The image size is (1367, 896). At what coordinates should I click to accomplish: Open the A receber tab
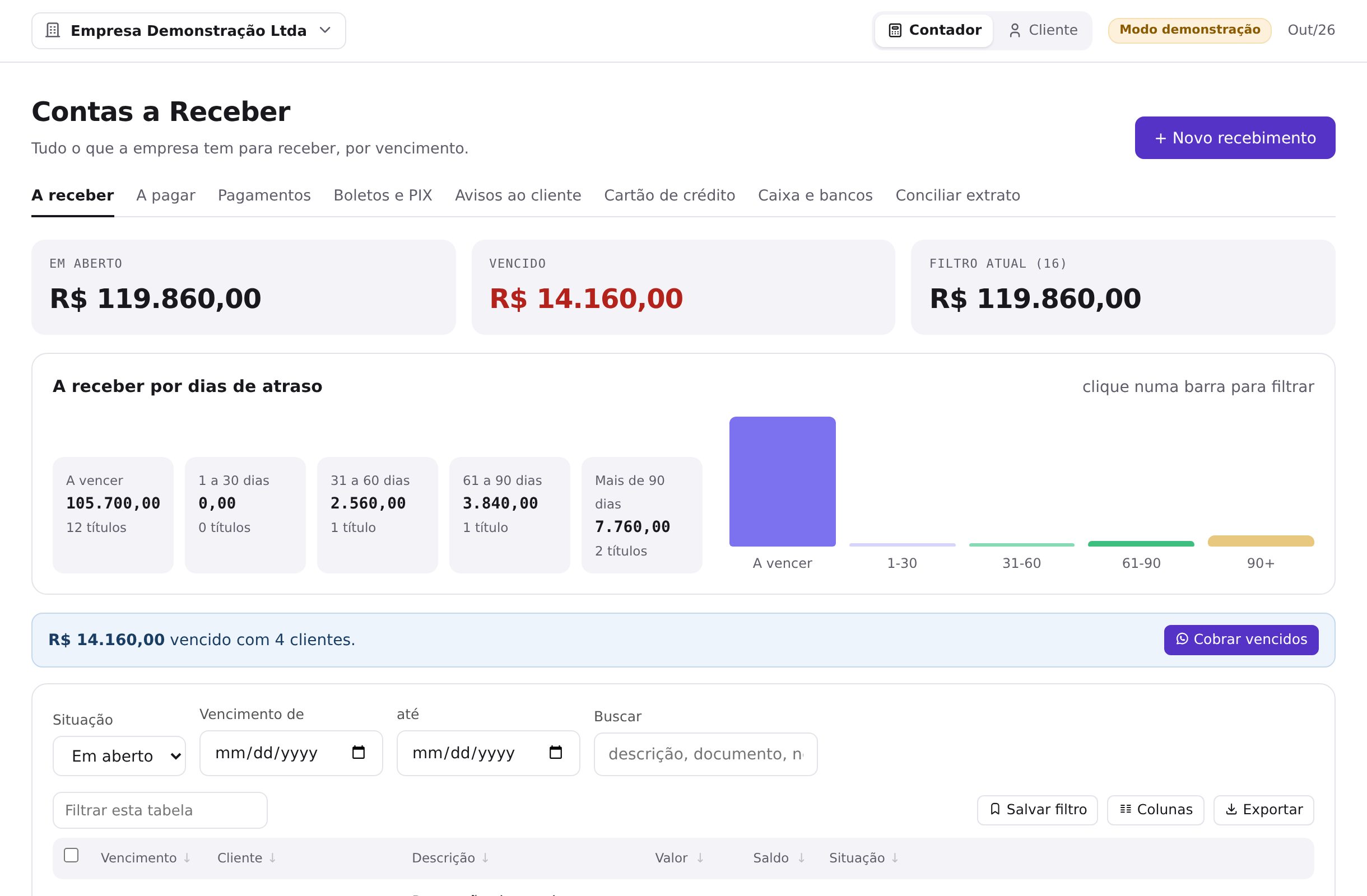(x=73, y=196)
